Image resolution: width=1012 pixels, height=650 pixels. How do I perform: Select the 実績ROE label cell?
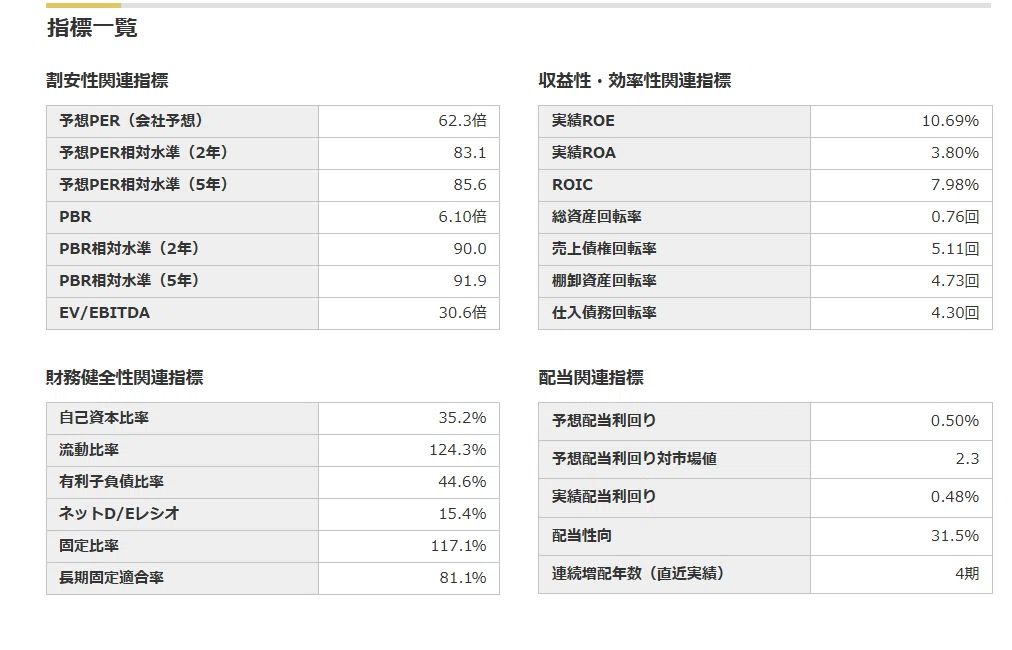tap(674, 121)
